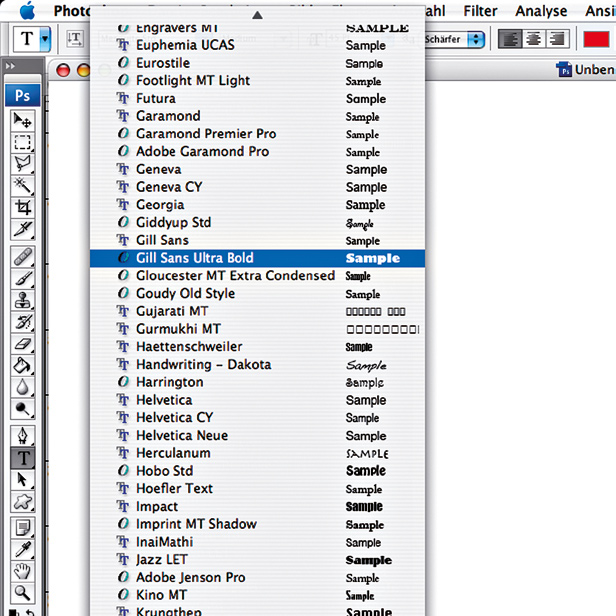The height and width of the screenshot is (616, 616).
Task: Choose Helvetica Neue font
Action: click(257, 435)
